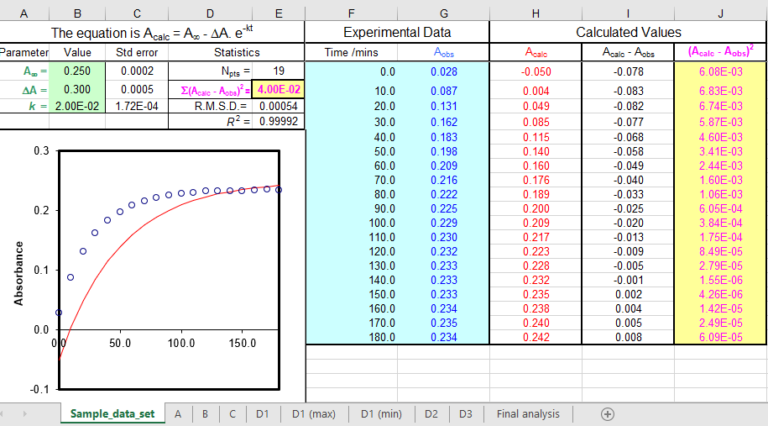Select column G header
768x426 pixels.
tap(443, 14)
